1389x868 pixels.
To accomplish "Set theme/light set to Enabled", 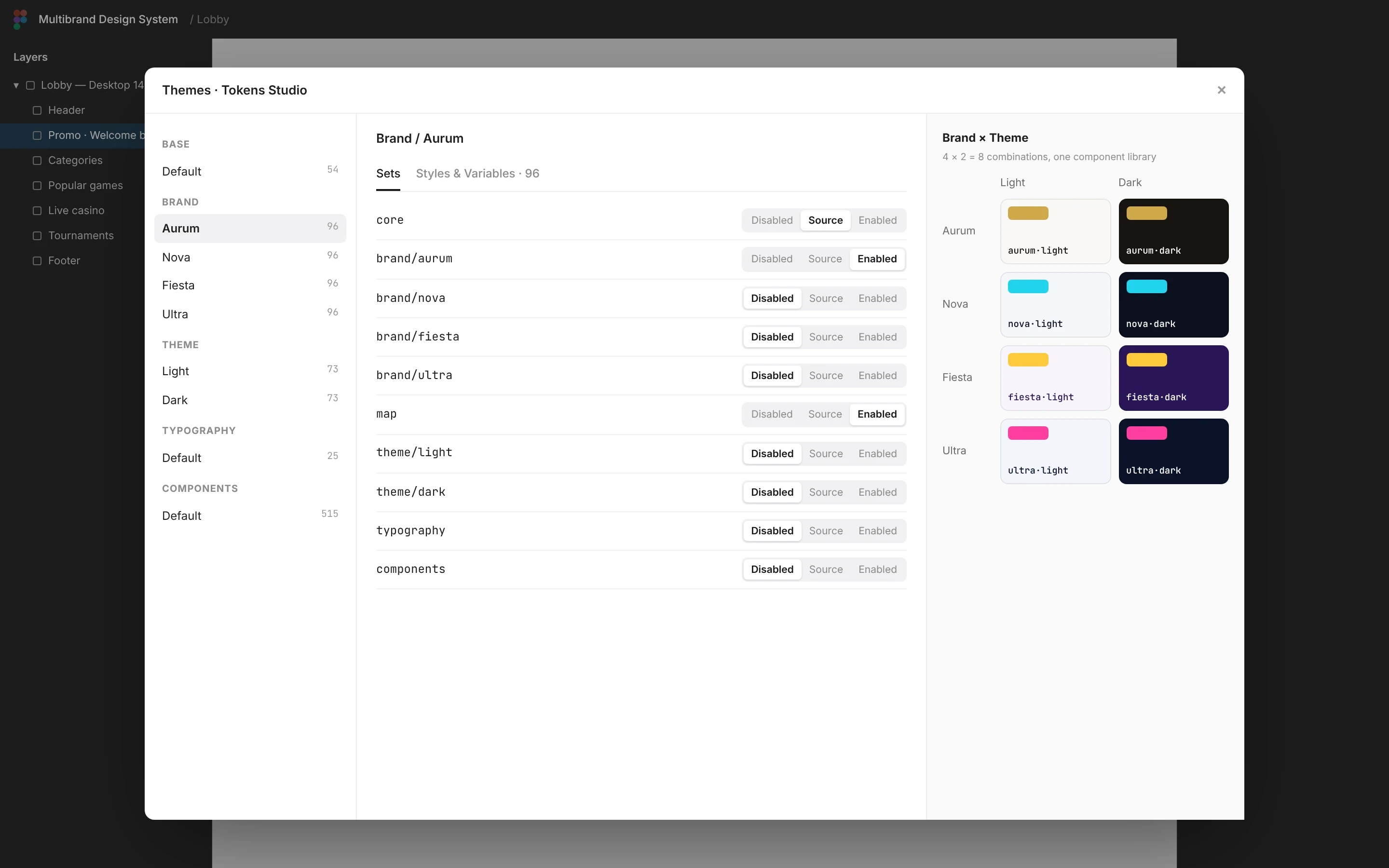I will [x=877, y=453].
